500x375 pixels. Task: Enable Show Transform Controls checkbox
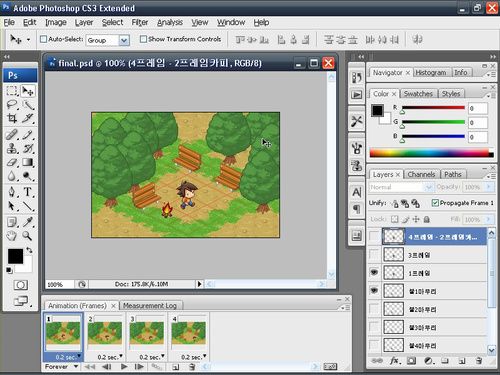click(x=143, y=39)
